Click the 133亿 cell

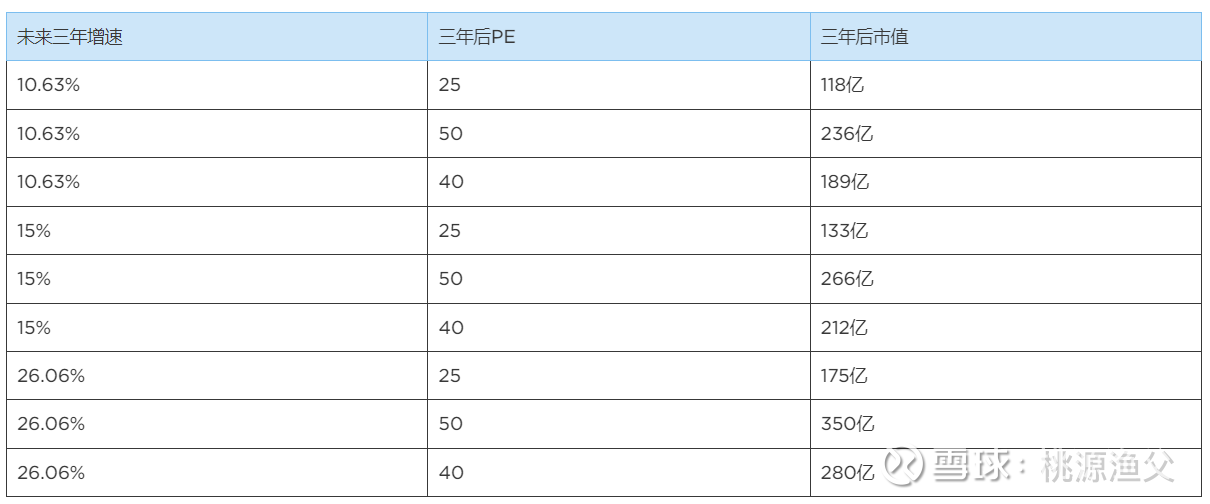click(x=844, y=230)
